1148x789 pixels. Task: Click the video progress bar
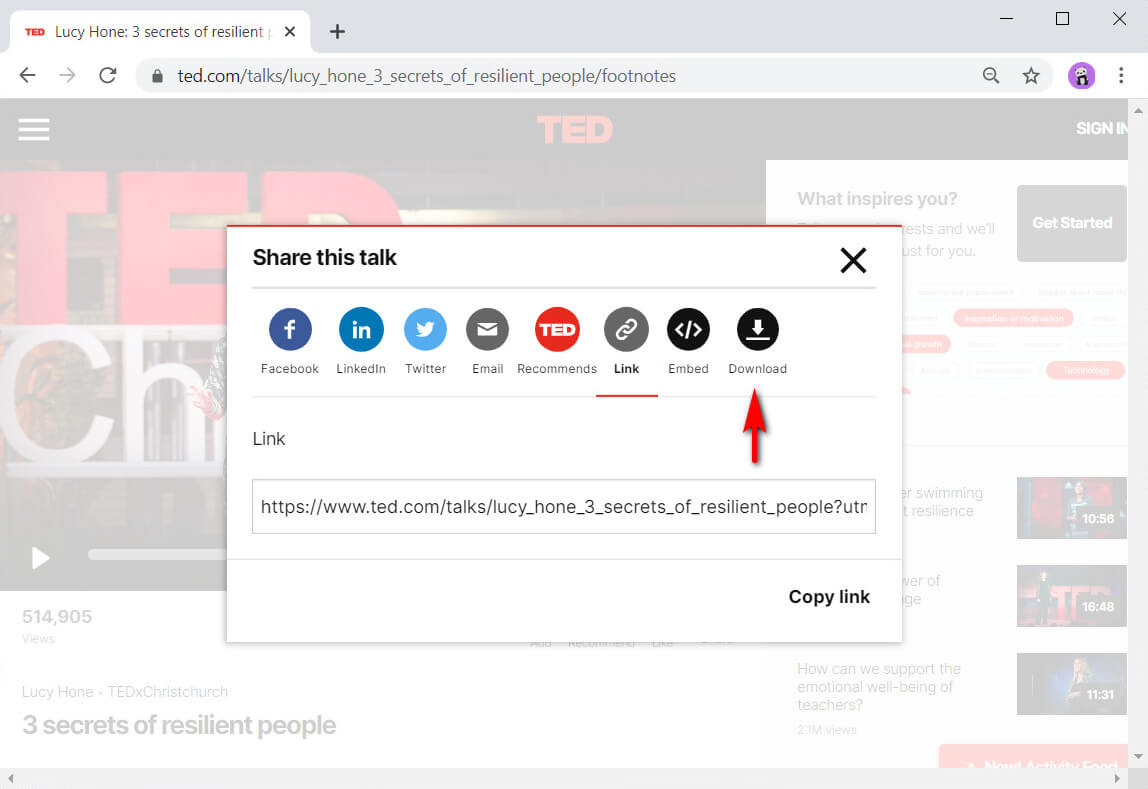tap(157, 555)
